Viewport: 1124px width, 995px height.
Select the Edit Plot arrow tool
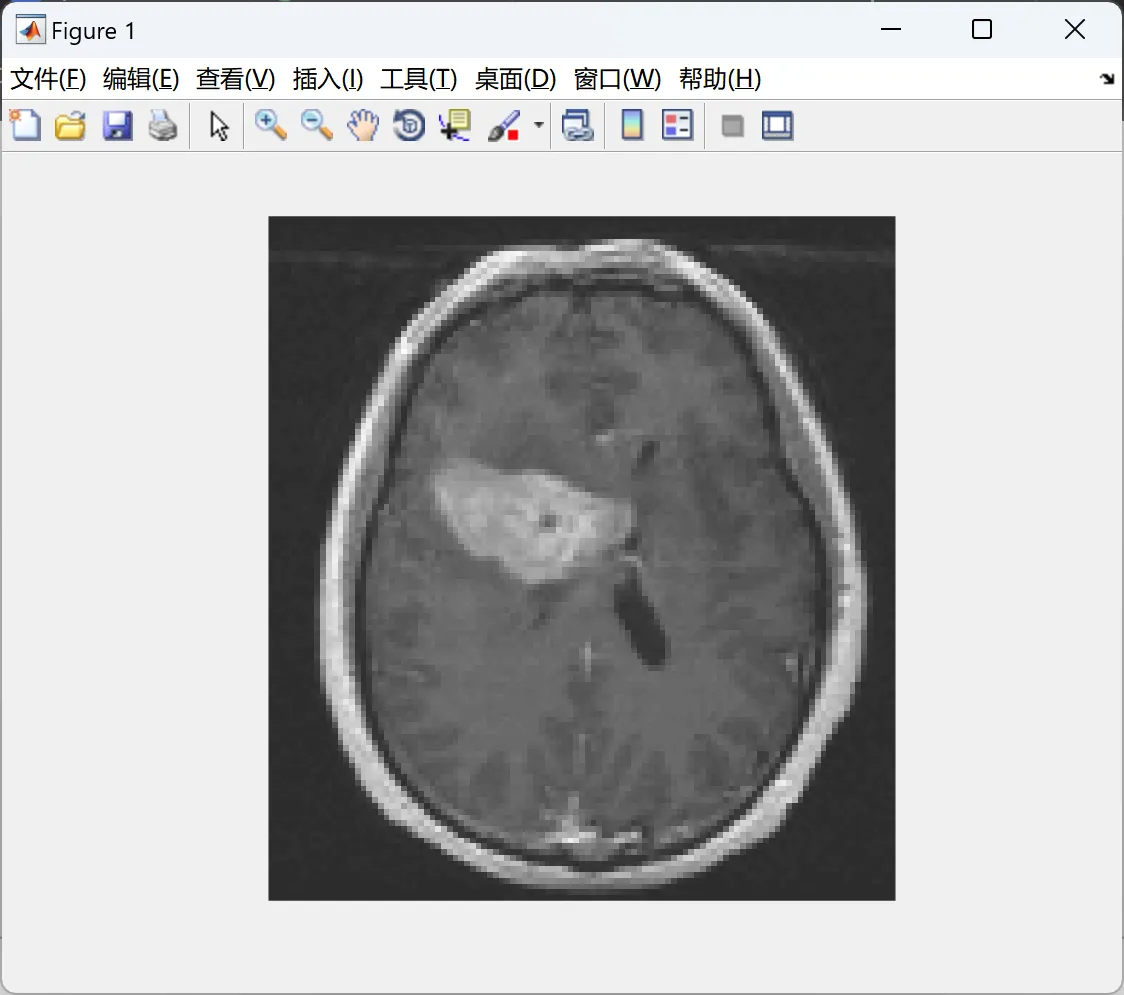219,125
